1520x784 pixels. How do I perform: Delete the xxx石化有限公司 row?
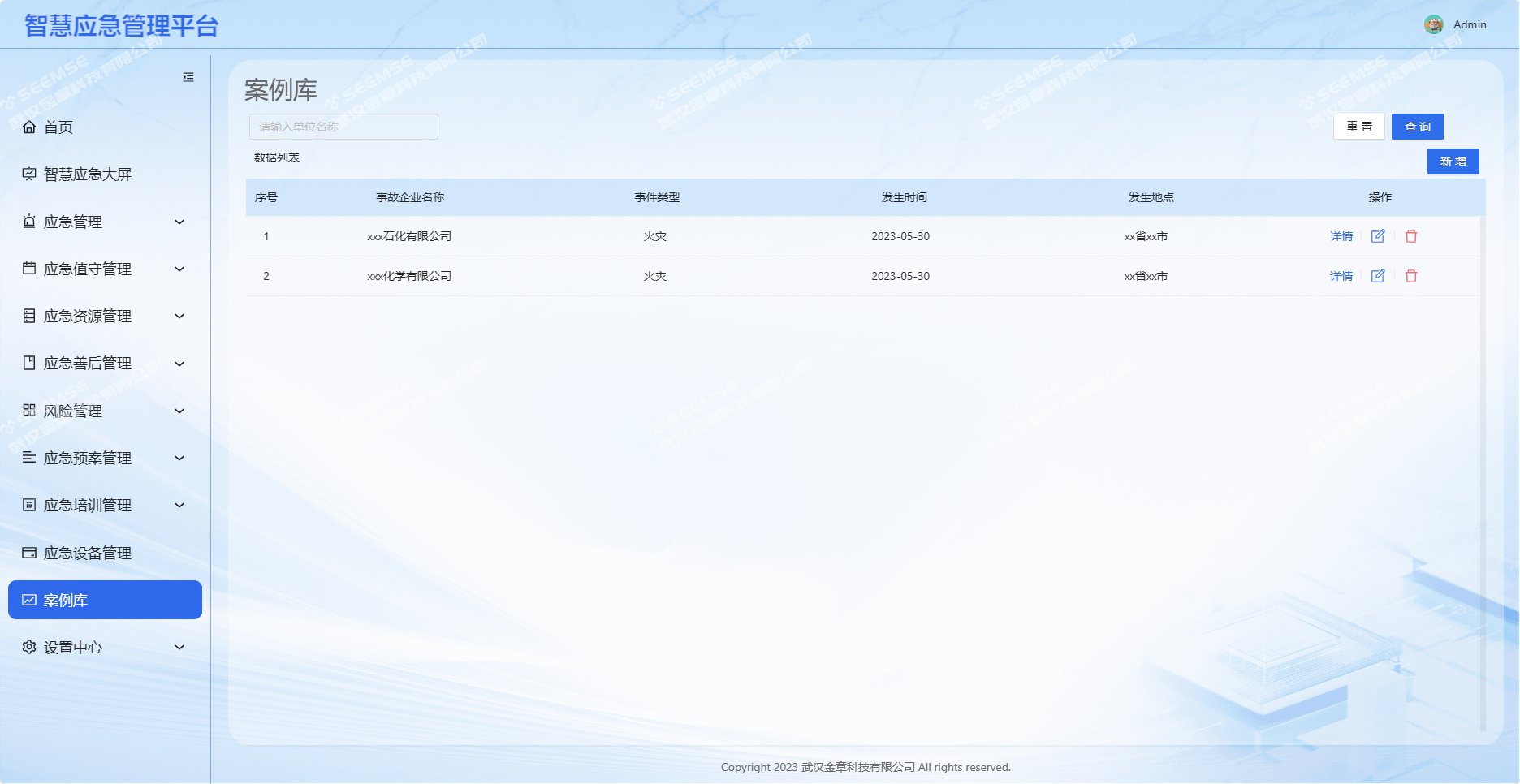1411,236
